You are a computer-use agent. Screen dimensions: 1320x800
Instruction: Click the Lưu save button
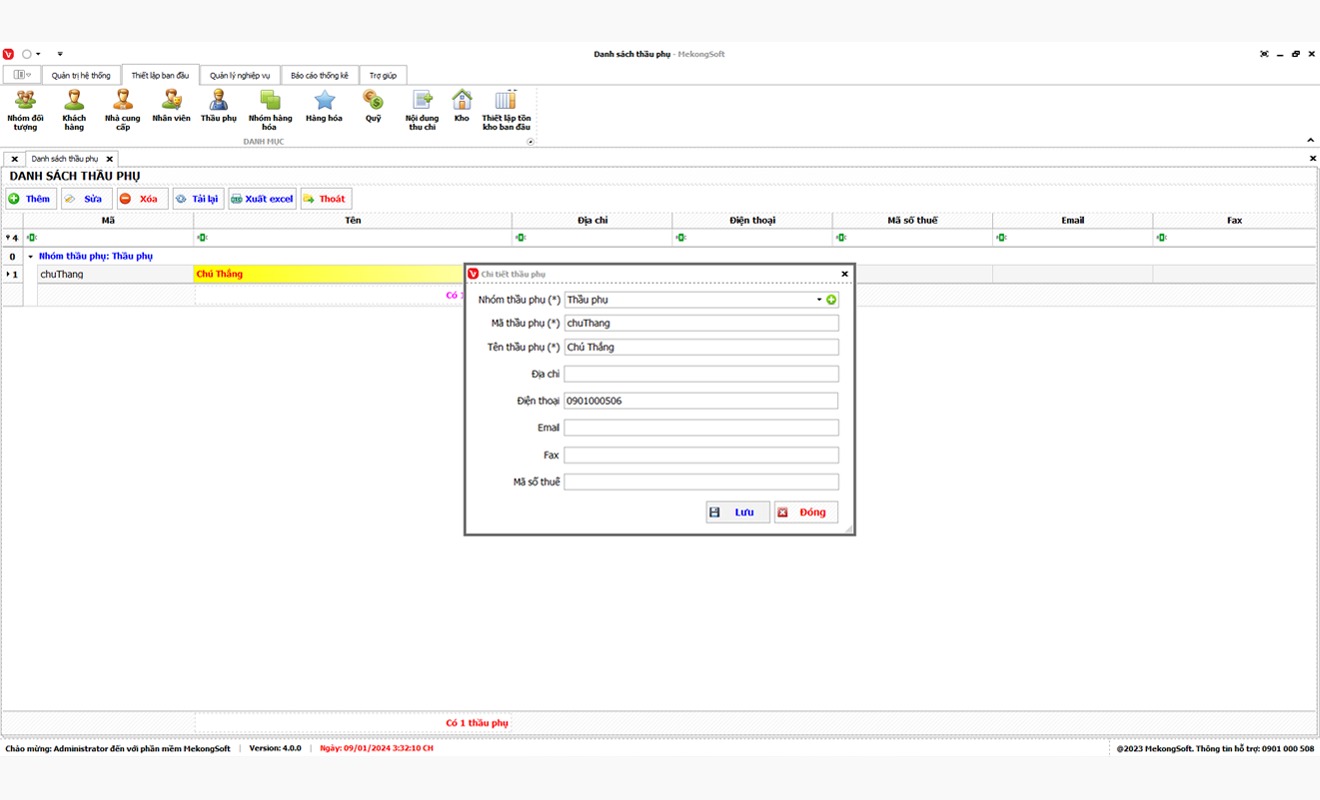coord(737,512)
